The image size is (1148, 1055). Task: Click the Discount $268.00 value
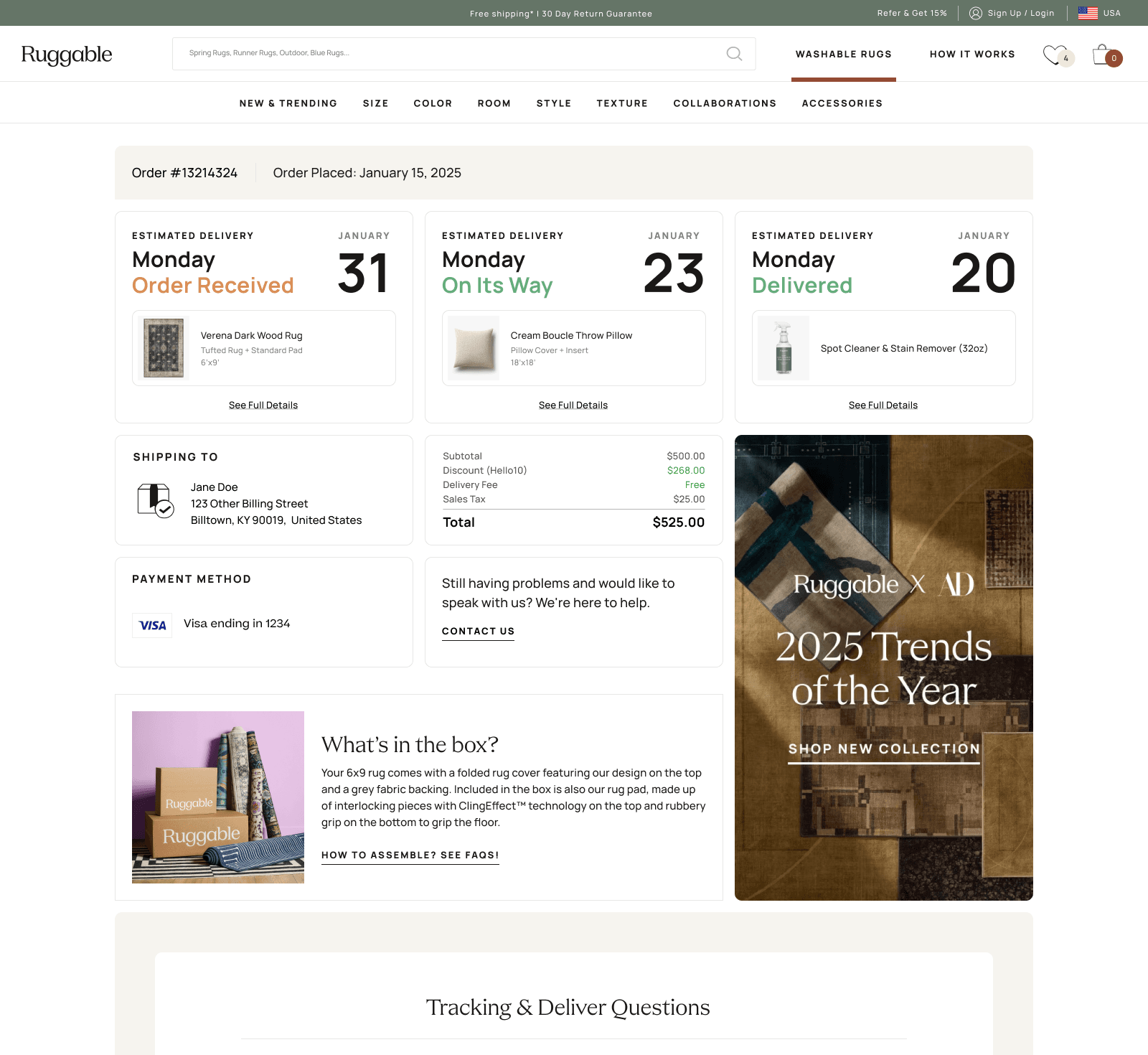686,470
